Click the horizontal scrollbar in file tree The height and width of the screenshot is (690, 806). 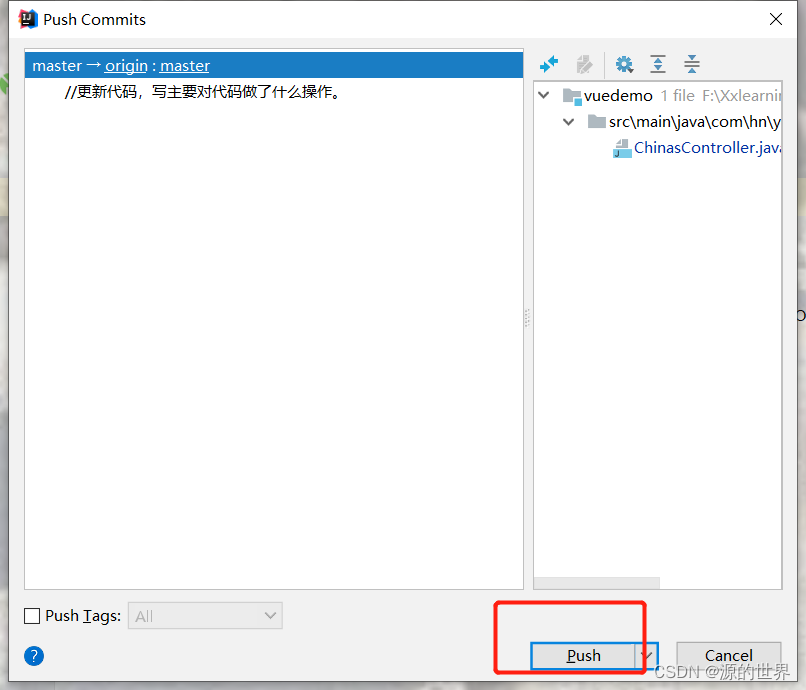pos(596,583)
